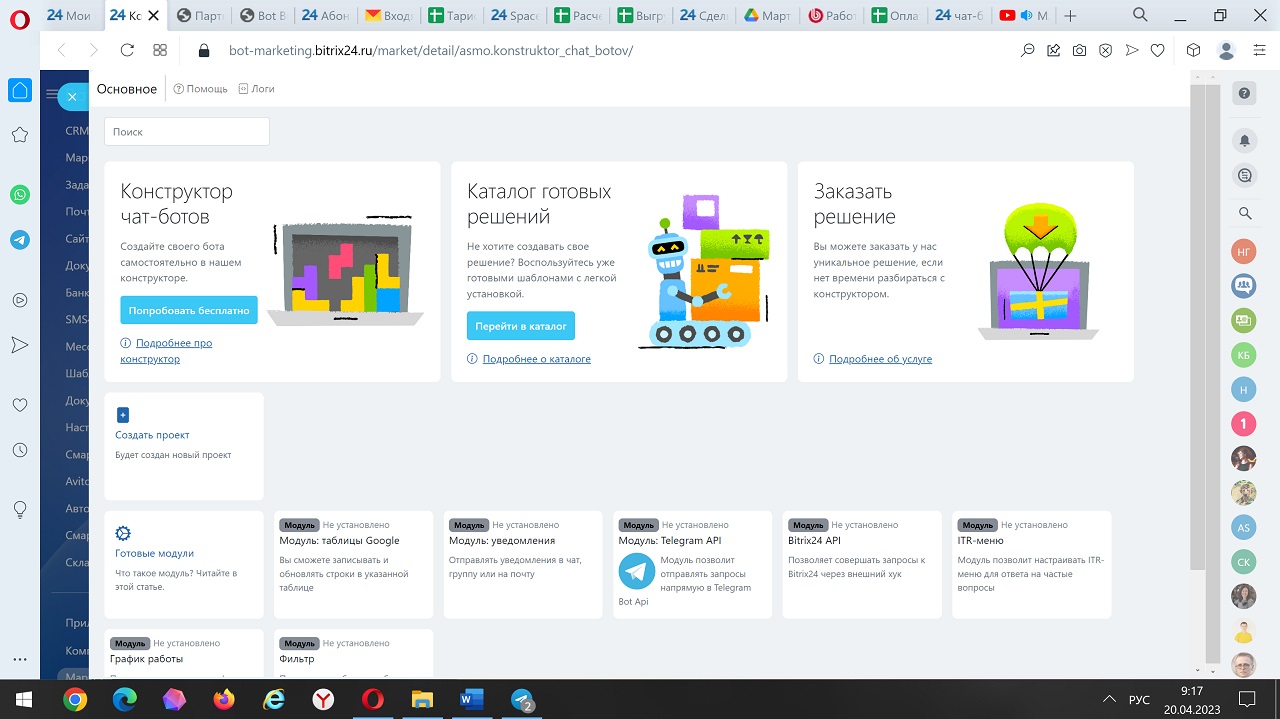Open Opera easy setup menu
This screenshot has height=719, width=1280.
pyautogui.click(x=1259, y=50)
